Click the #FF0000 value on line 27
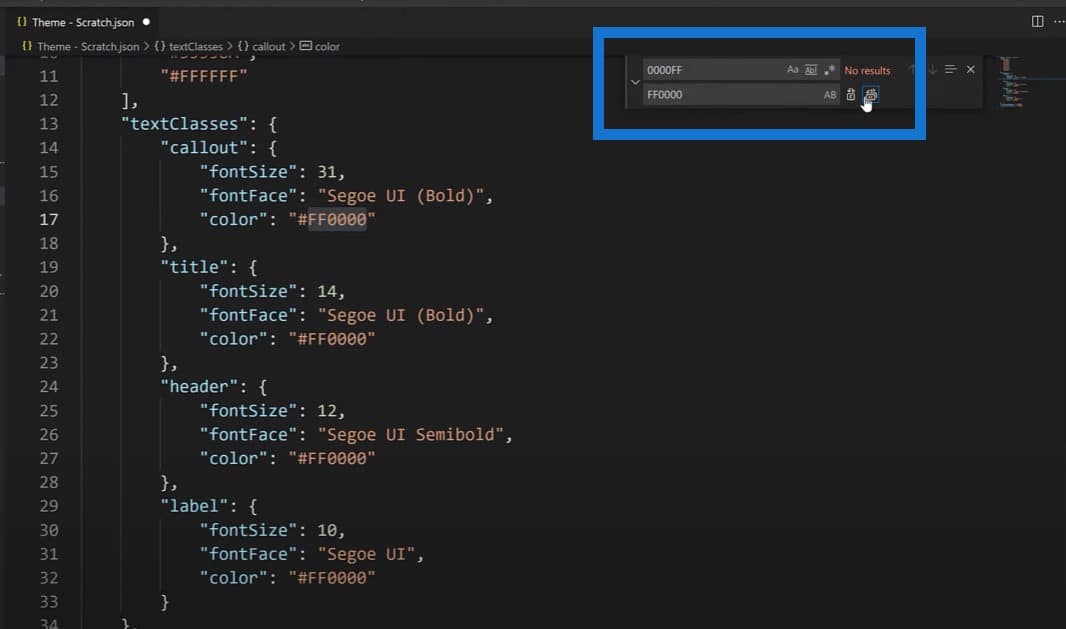Image resolution: width=1066 pixels, height=629 pixels. coord(332,458)
